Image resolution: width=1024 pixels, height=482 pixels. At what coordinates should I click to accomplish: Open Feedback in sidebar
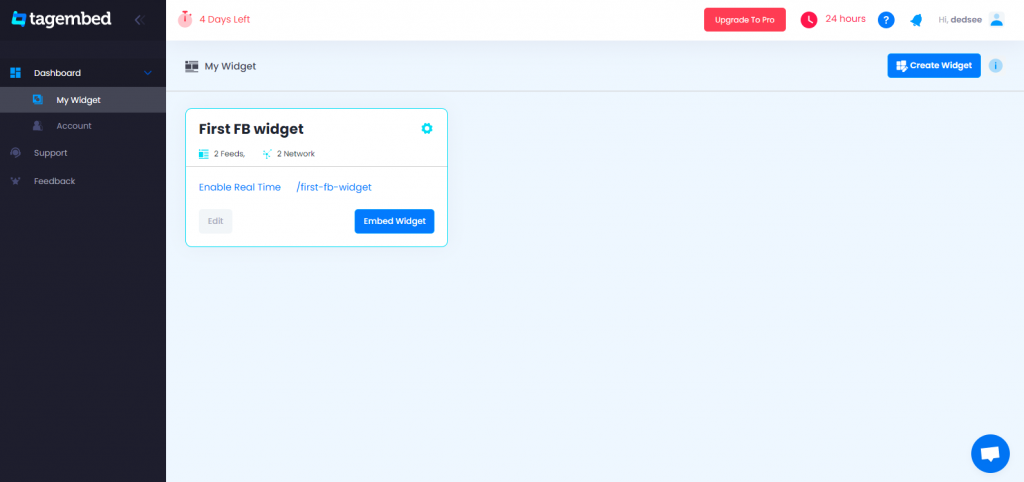point(83,181)
